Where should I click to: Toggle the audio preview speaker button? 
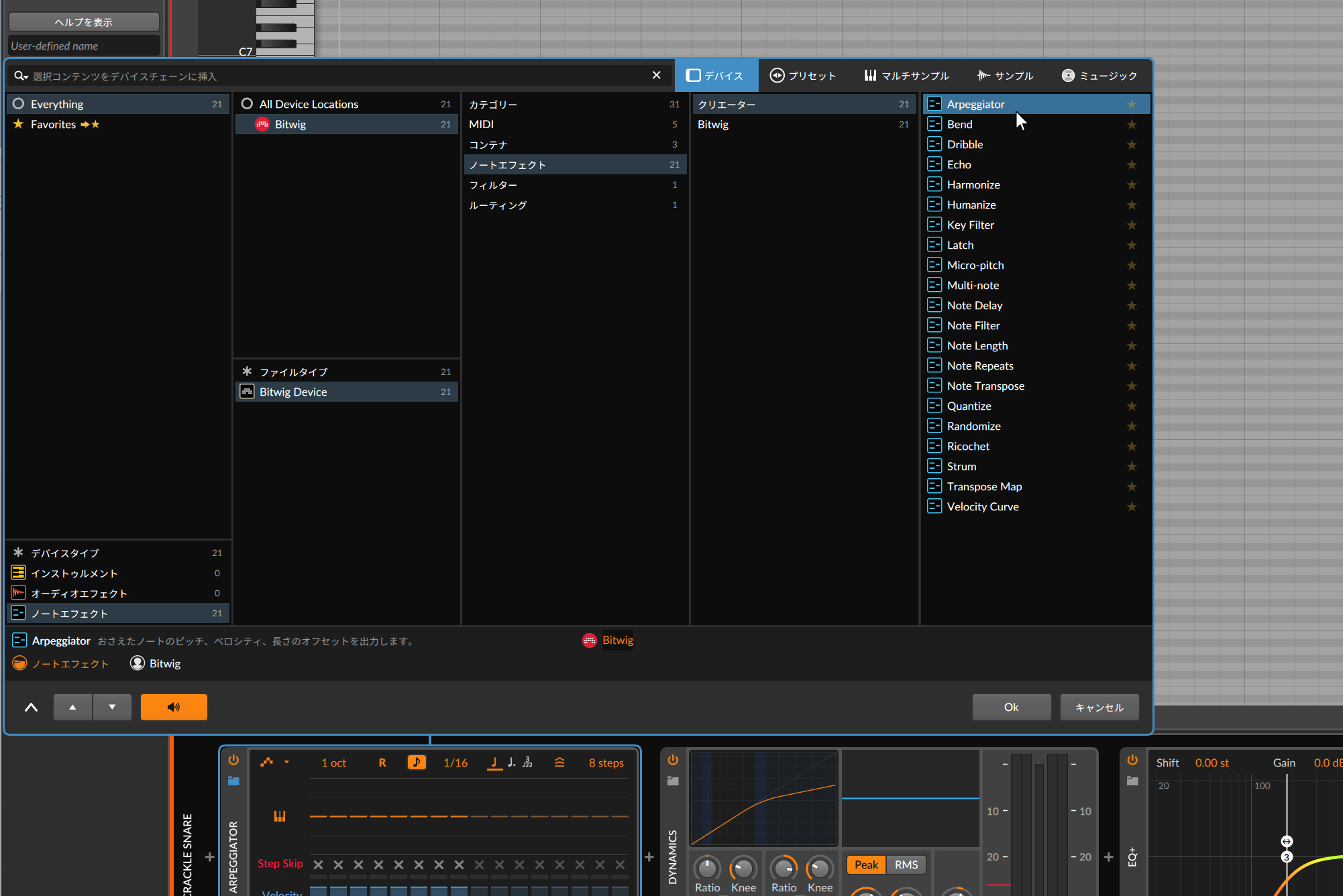click(x=174, y=707)
